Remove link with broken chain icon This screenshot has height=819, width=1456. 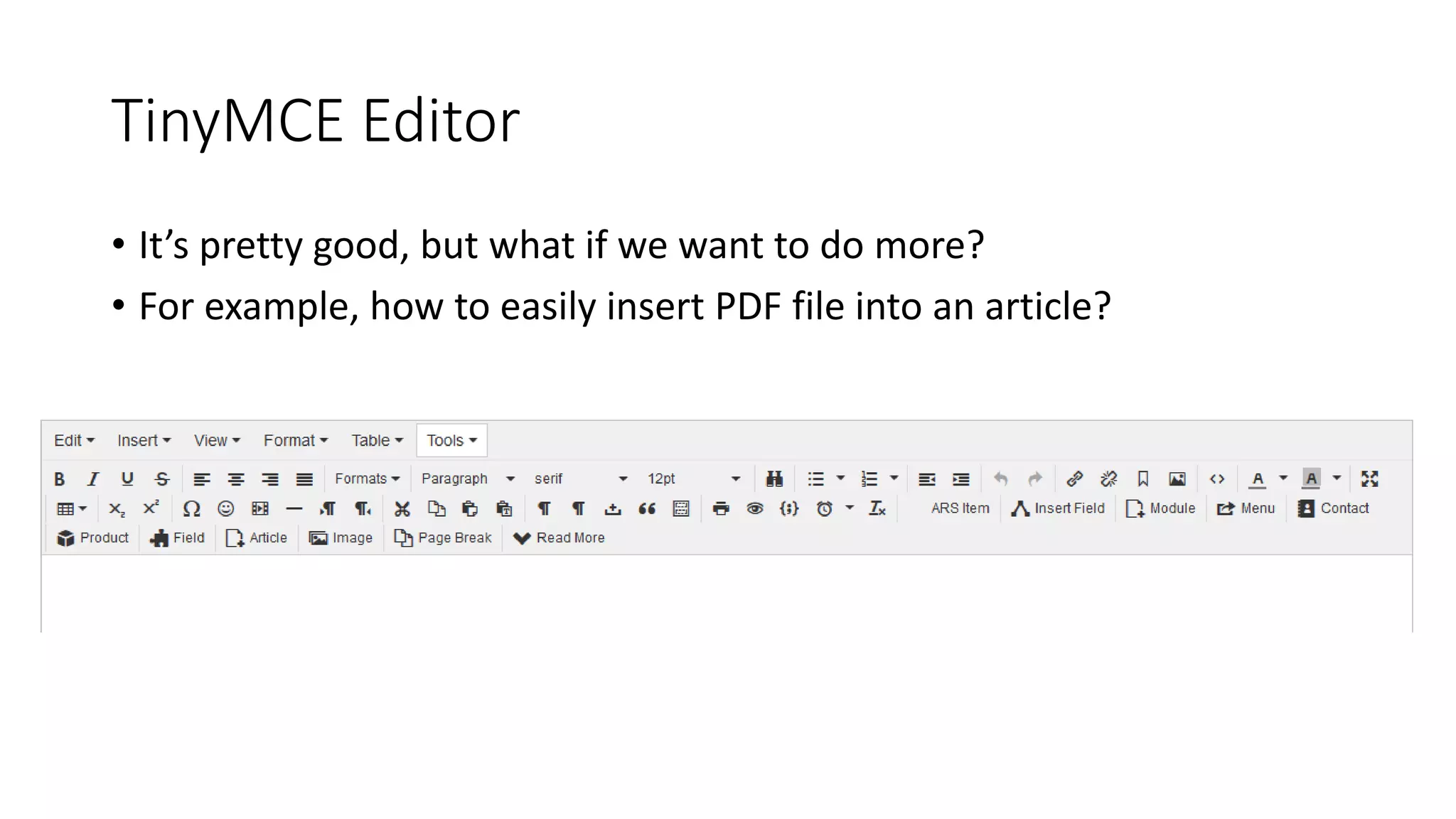(1108, 479)
